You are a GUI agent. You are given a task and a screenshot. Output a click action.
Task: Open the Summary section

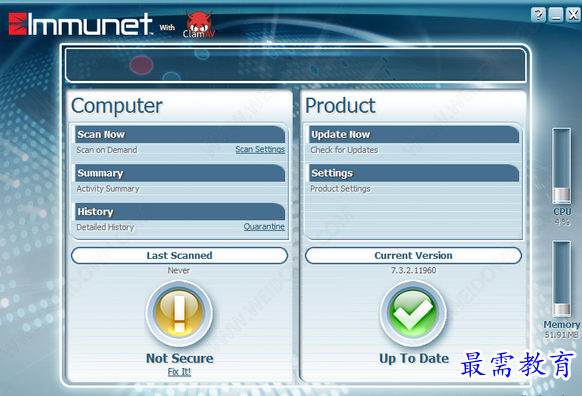point(180,173)
